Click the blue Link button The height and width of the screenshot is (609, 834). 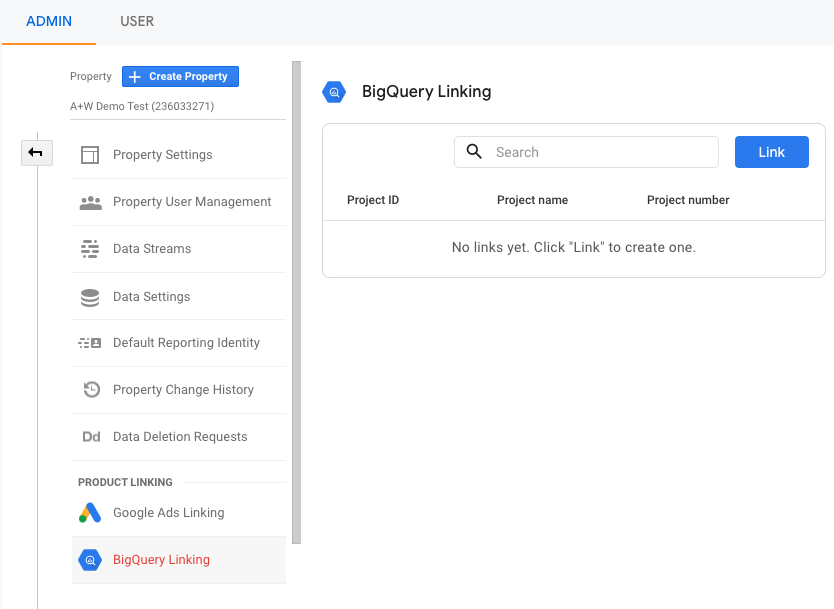[772, 152]
